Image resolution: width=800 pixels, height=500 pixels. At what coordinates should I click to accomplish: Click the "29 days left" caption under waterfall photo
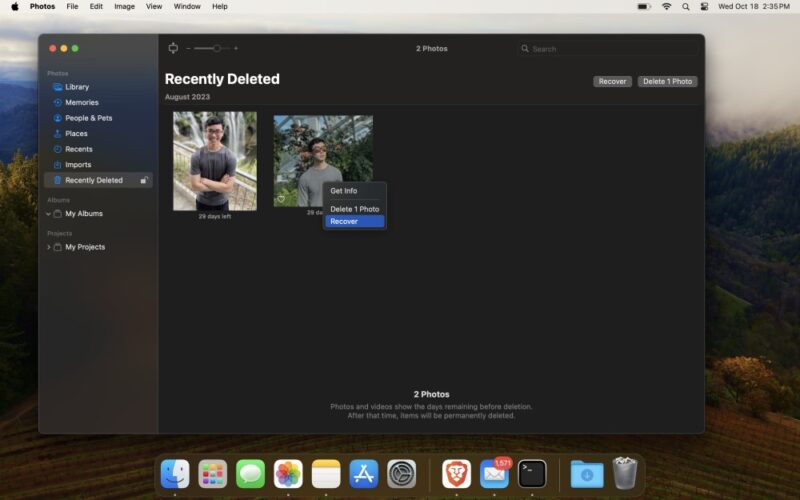click(215, 216)
